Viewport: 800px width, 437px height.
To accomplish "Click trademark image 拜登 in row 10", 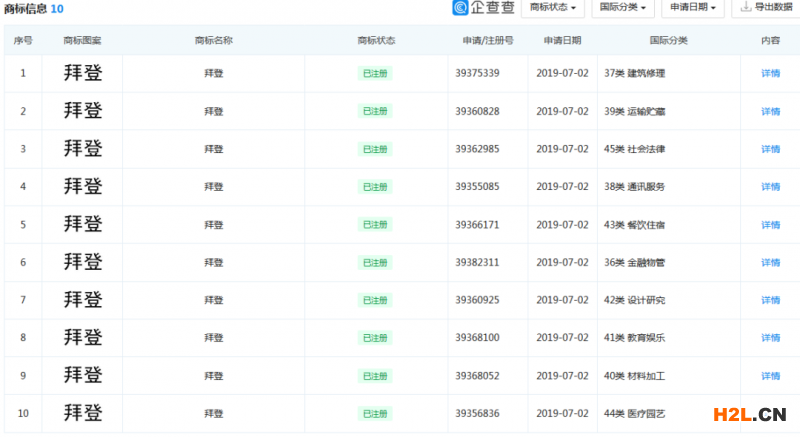I will 83,413.
